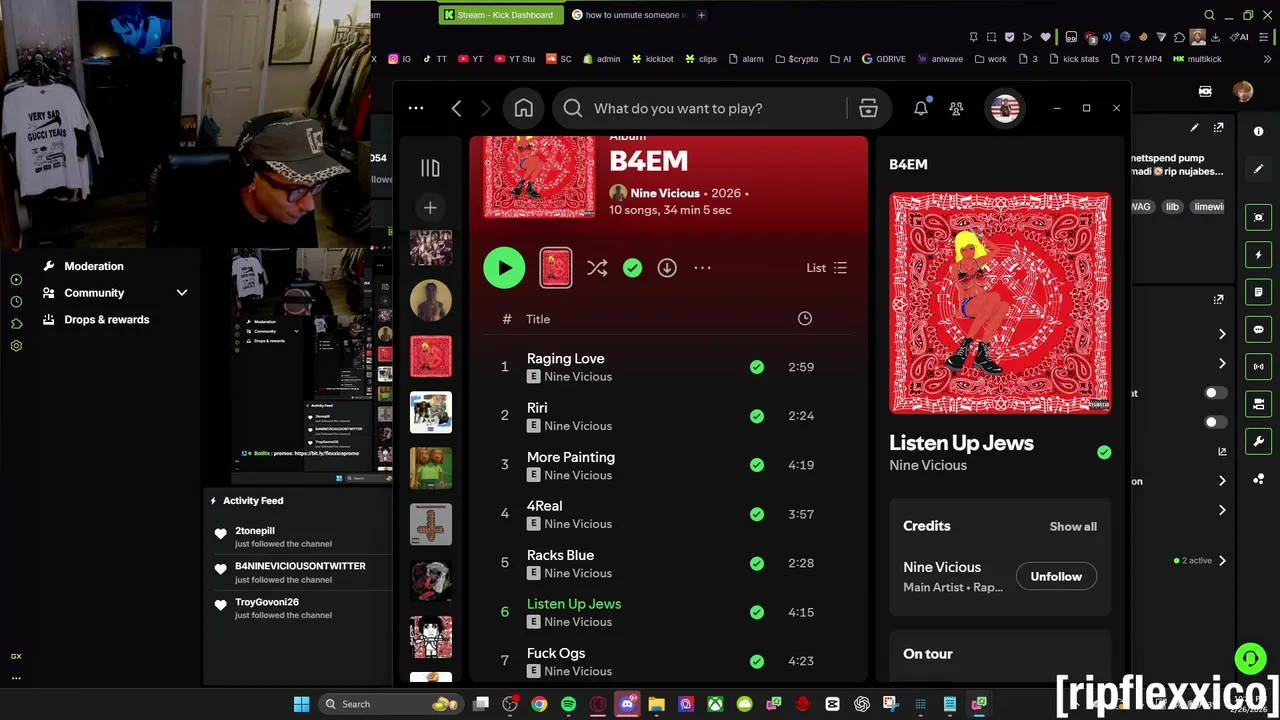Click the duration clock column header

pos(805,319)
